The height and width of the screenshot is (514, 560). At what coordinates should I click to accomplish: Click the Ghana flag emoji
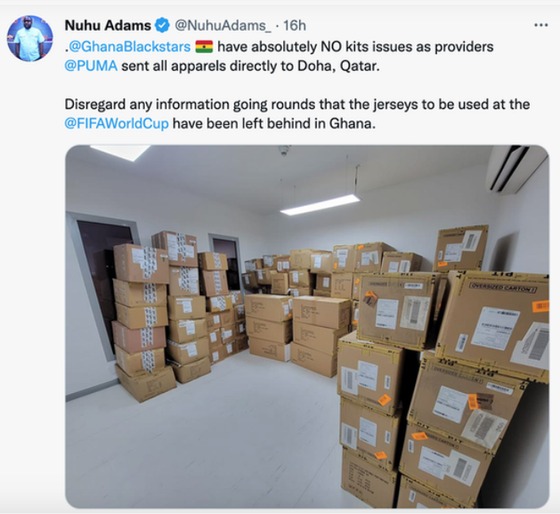pos(204,47)
